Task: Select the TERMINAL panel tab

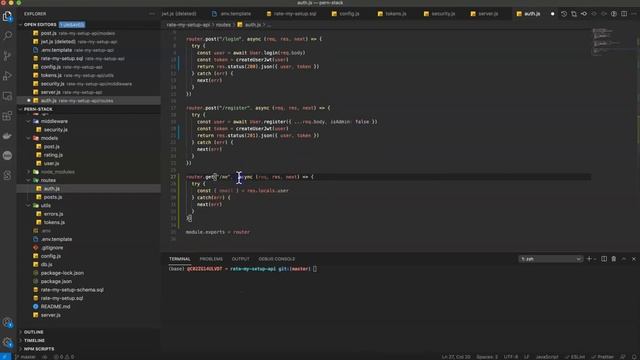Action: 180,259
